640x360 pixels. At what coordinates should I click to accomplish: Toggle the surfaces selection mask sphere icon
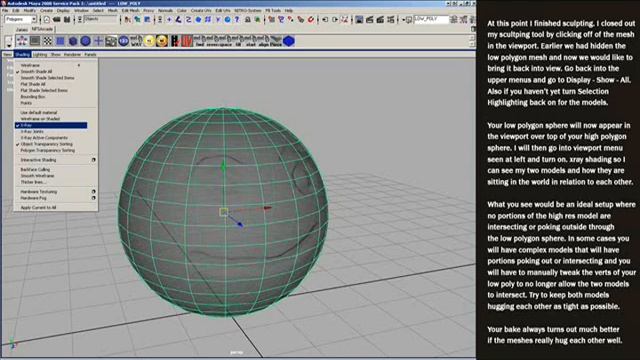(x=198, y=19)
